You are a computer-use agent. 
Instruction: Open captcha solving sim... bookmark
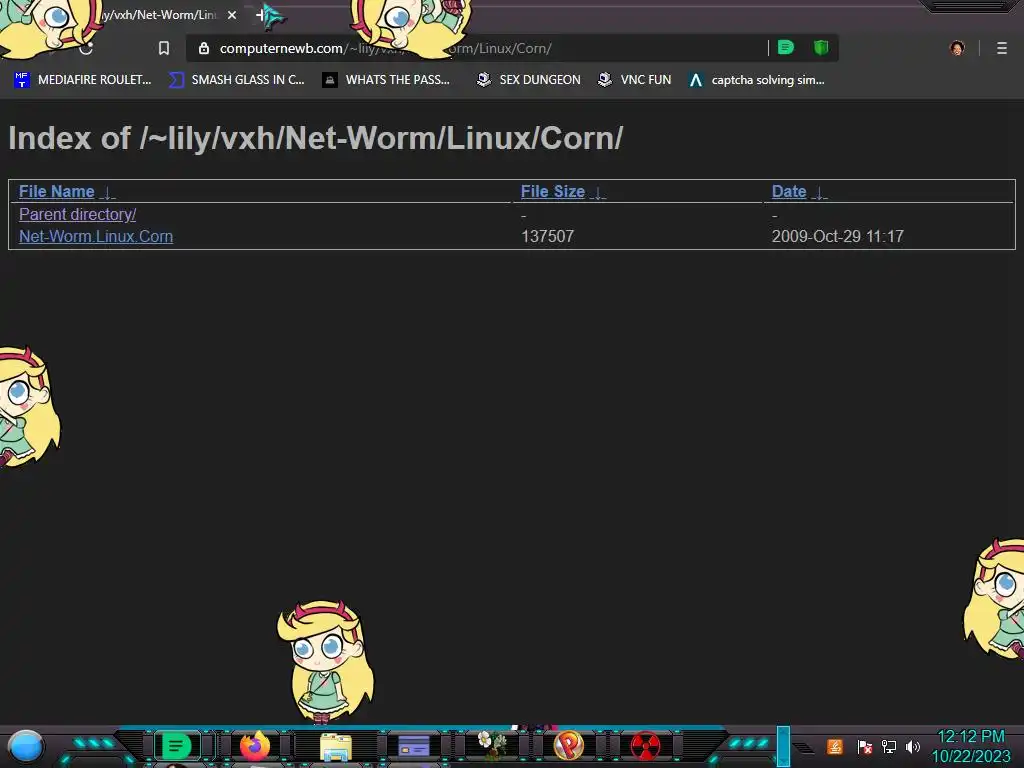pyautogui.click(x=757, y=80)
